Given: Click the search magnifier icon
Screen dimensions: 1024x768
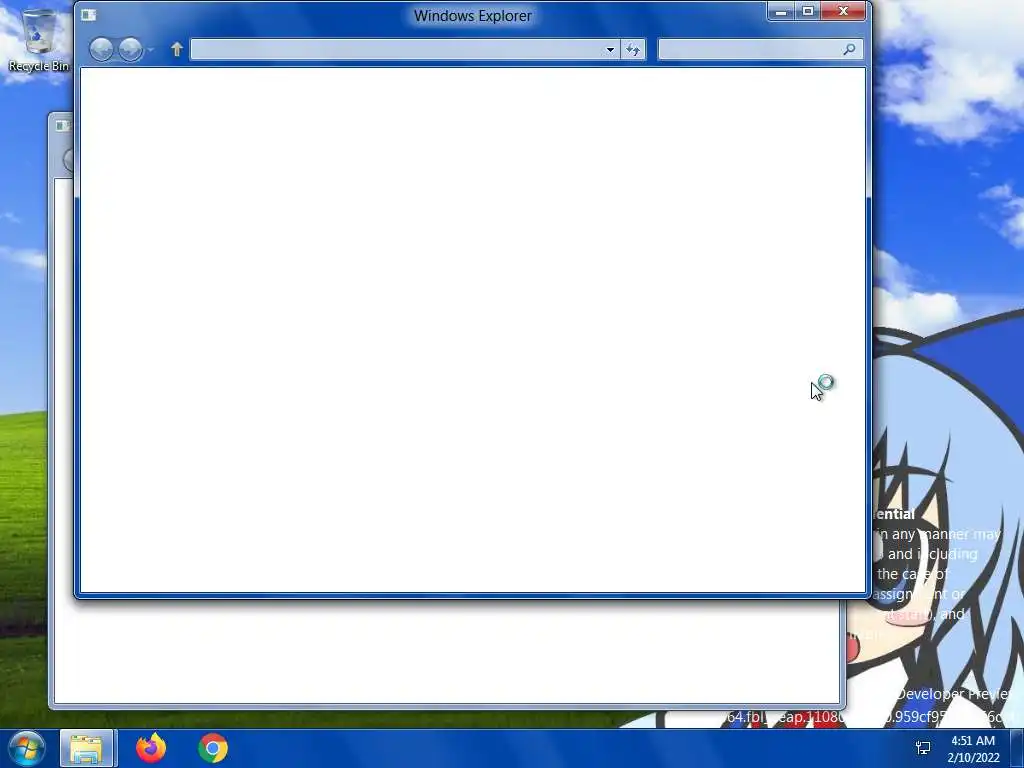Looking at the screenshot, I should tap(849, 49).
